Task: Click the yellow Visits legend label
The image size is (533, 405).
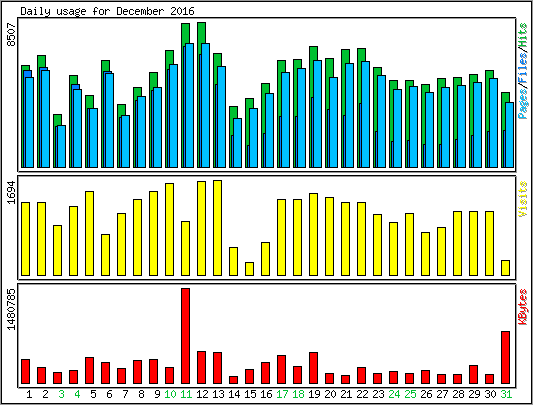Action: (523, 199)
